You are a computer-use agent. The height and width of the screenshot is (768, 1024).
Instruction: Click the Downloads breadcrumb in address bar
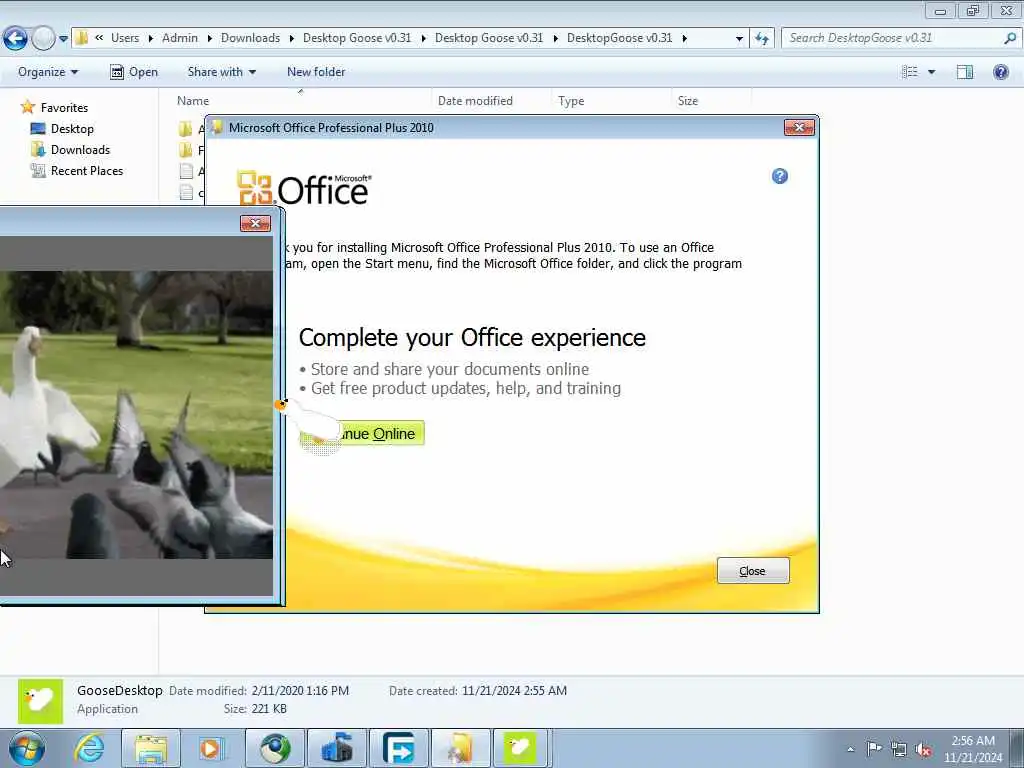250,38
